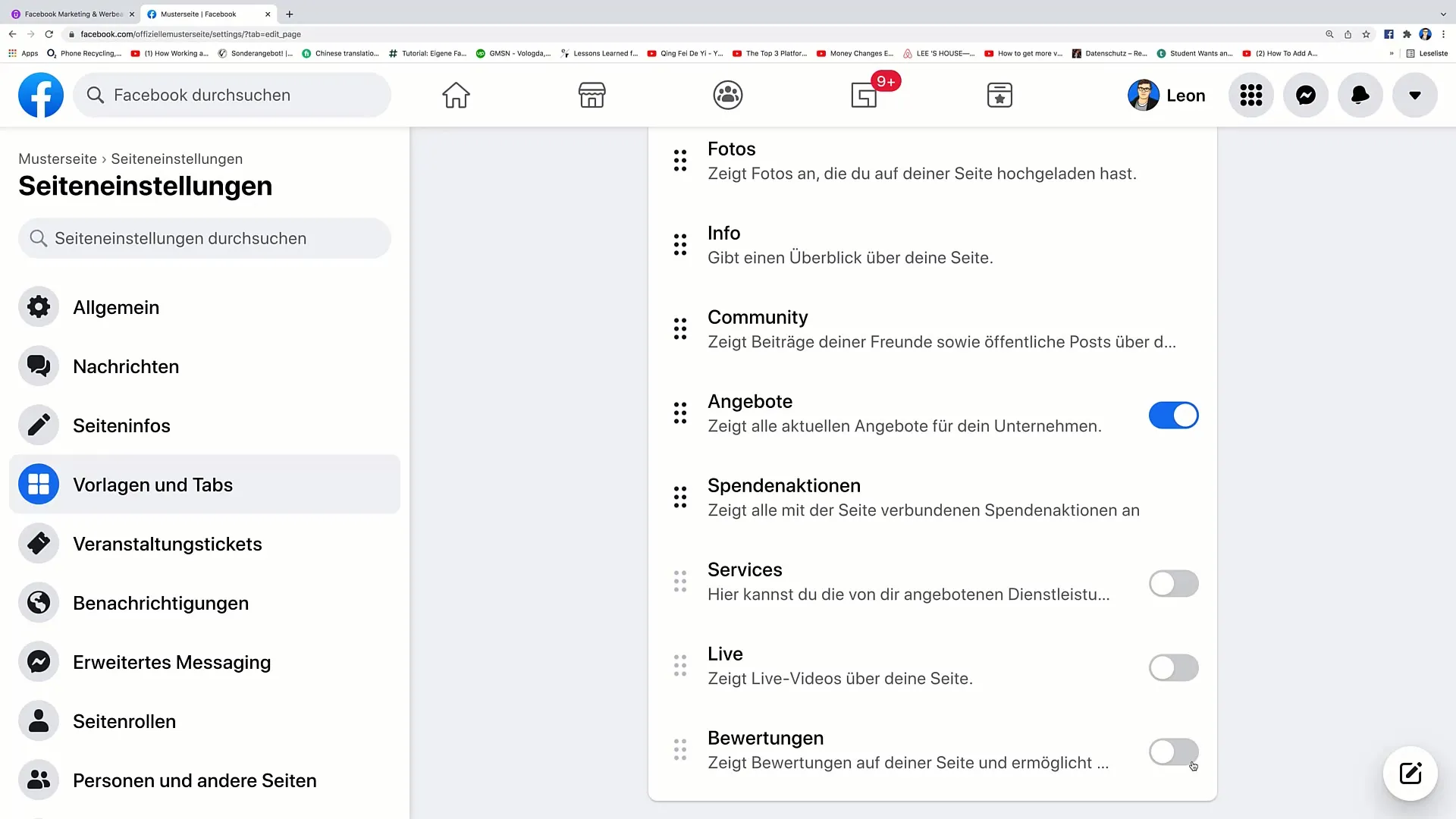Expand the account dropdown arrow
This screenshot has width=1456, height=819.
1415,95
